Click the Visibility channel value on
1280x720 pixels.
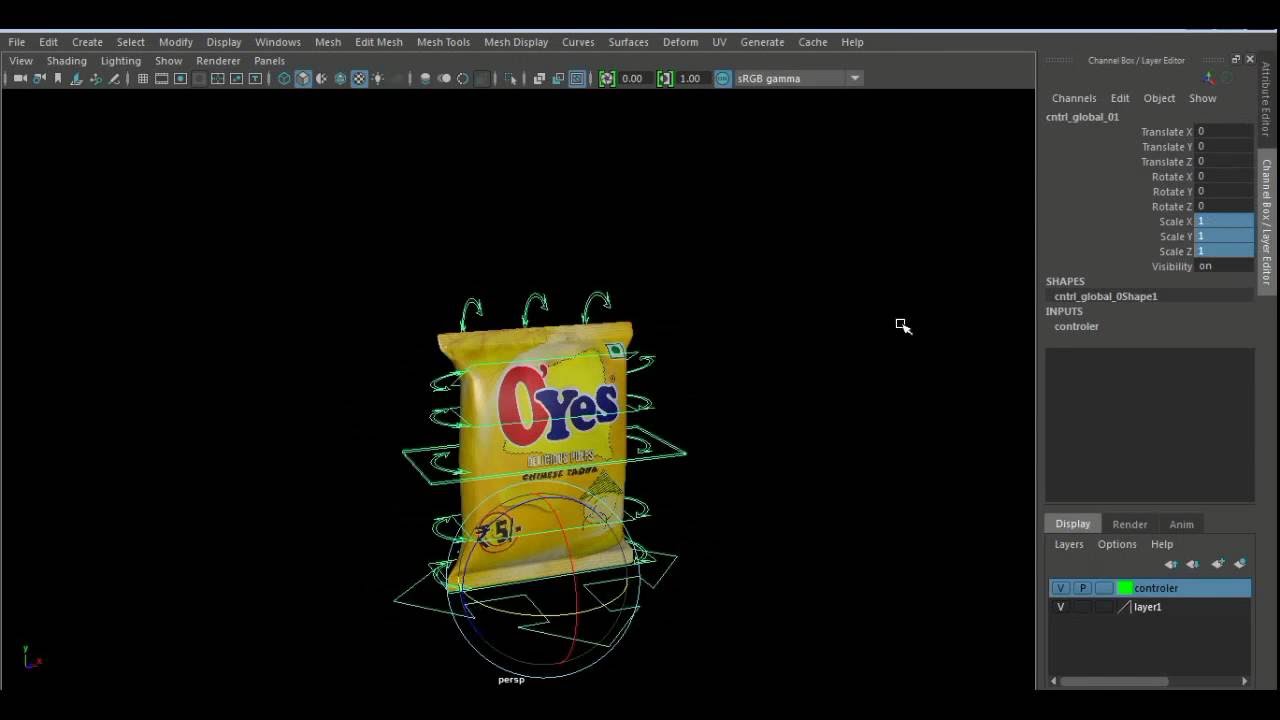pyautogui.click(x=1224, y=266)
